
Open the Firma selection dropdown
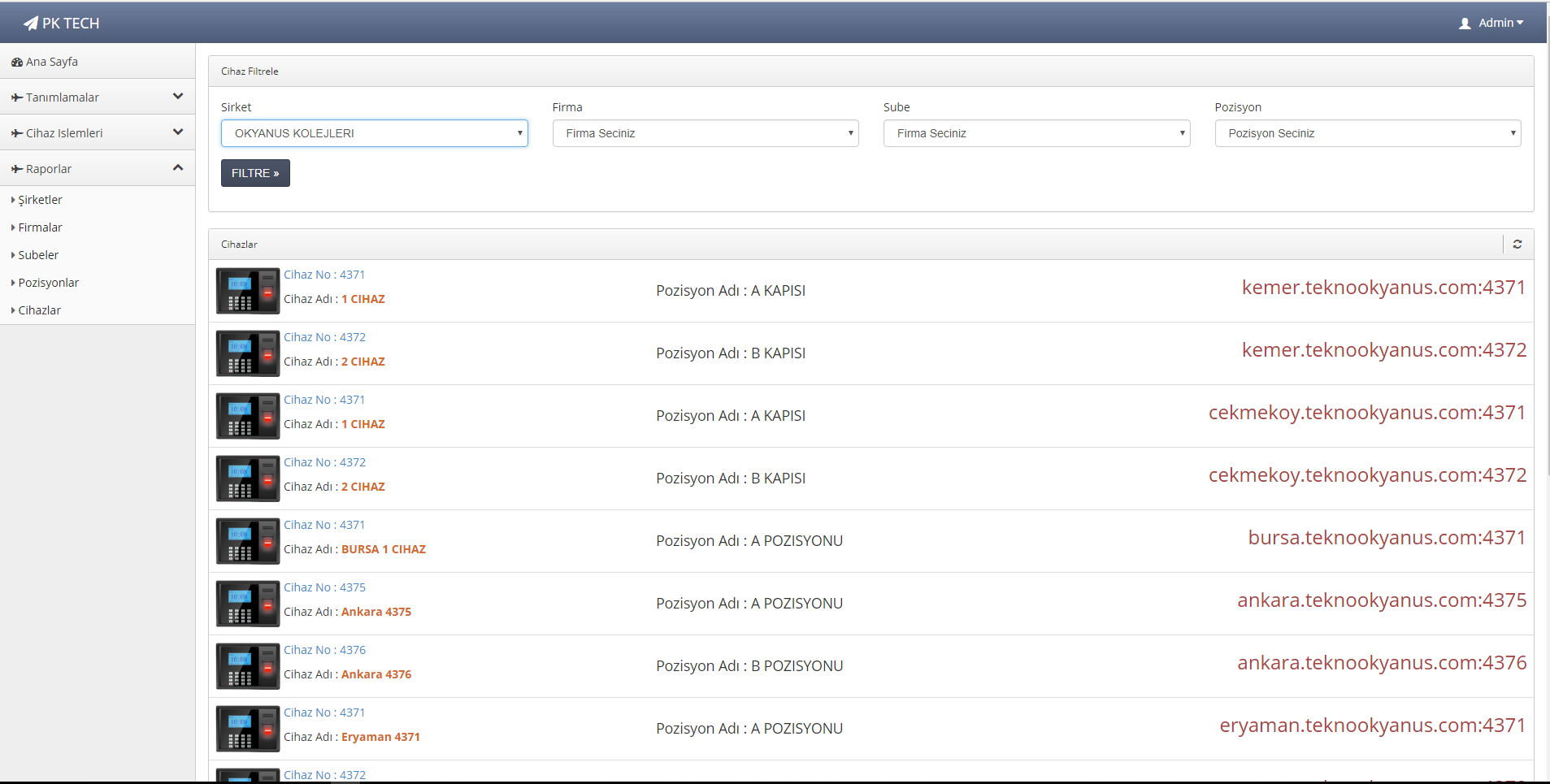[705, 133]
